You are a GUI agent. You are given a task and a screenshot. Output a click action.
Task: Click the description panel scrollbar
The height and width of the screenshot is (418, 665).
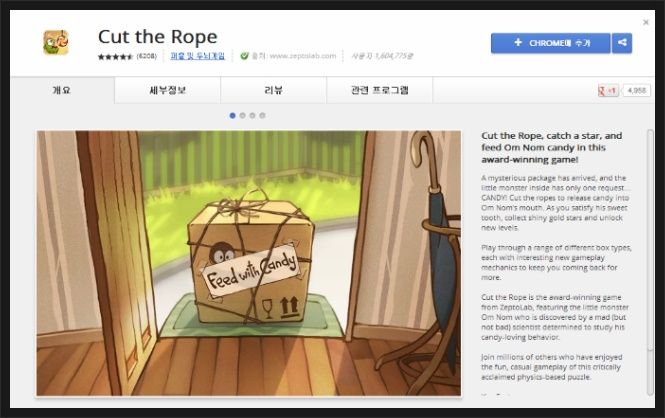(650, 263)
